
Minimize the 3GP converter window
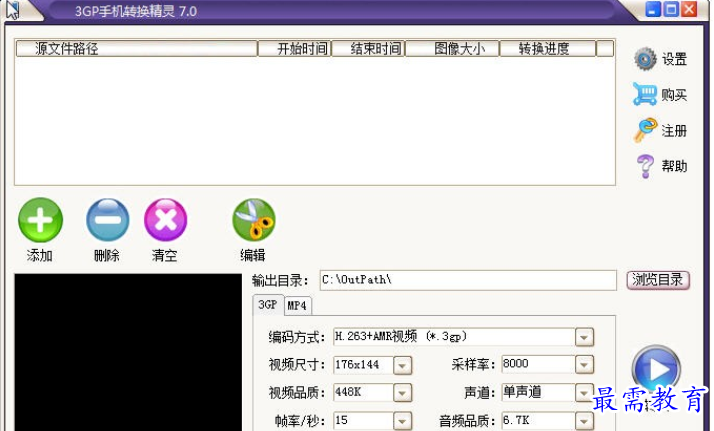[653, 9]
